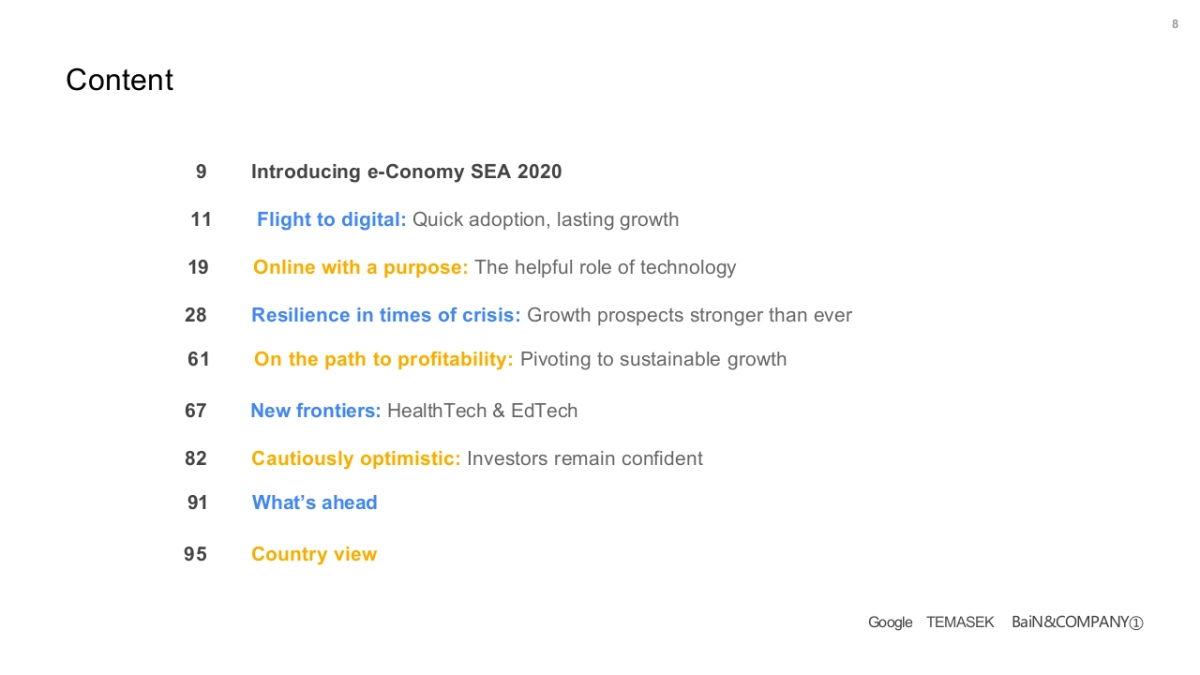
Task: Go to Cautiously optimistic section
Action: [476, 459]
